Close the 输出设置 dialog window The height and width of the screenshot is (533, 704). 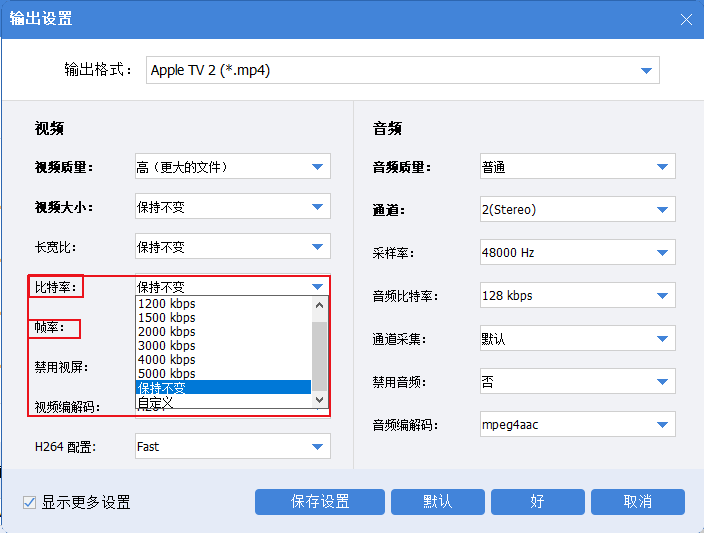[686, 19]
